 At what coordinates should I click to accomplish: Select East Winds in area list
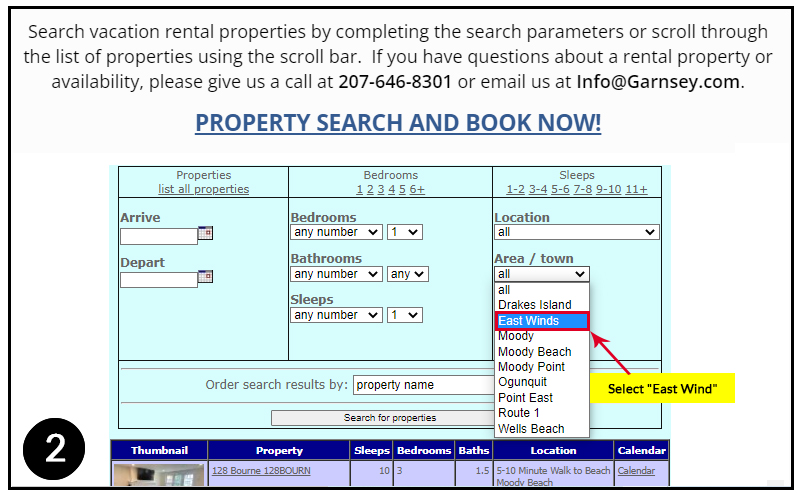pos(541,321)
